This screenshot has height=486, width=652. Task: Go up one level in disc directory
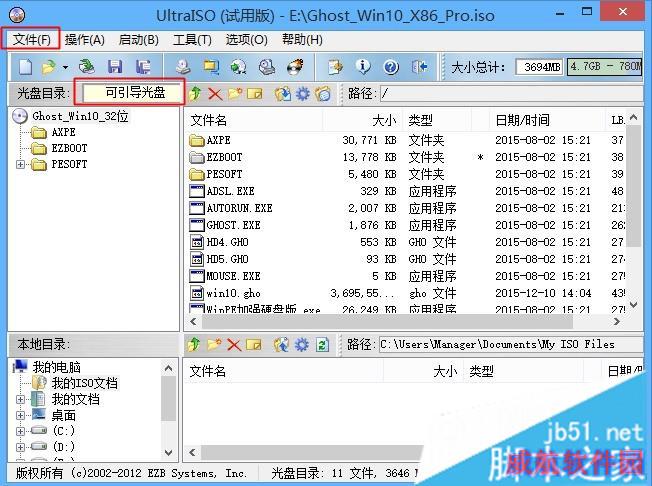(x=195, y=94)
